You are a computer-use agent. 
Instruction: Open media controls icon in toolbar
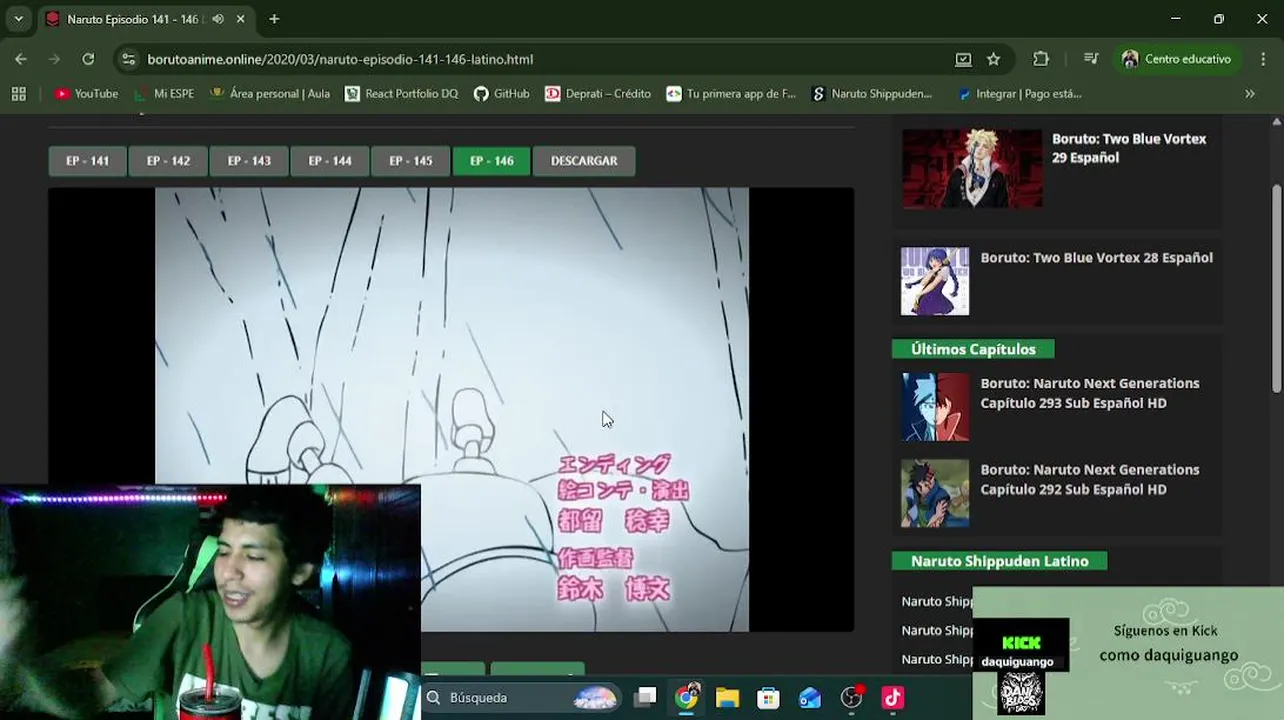(1091, 59)
